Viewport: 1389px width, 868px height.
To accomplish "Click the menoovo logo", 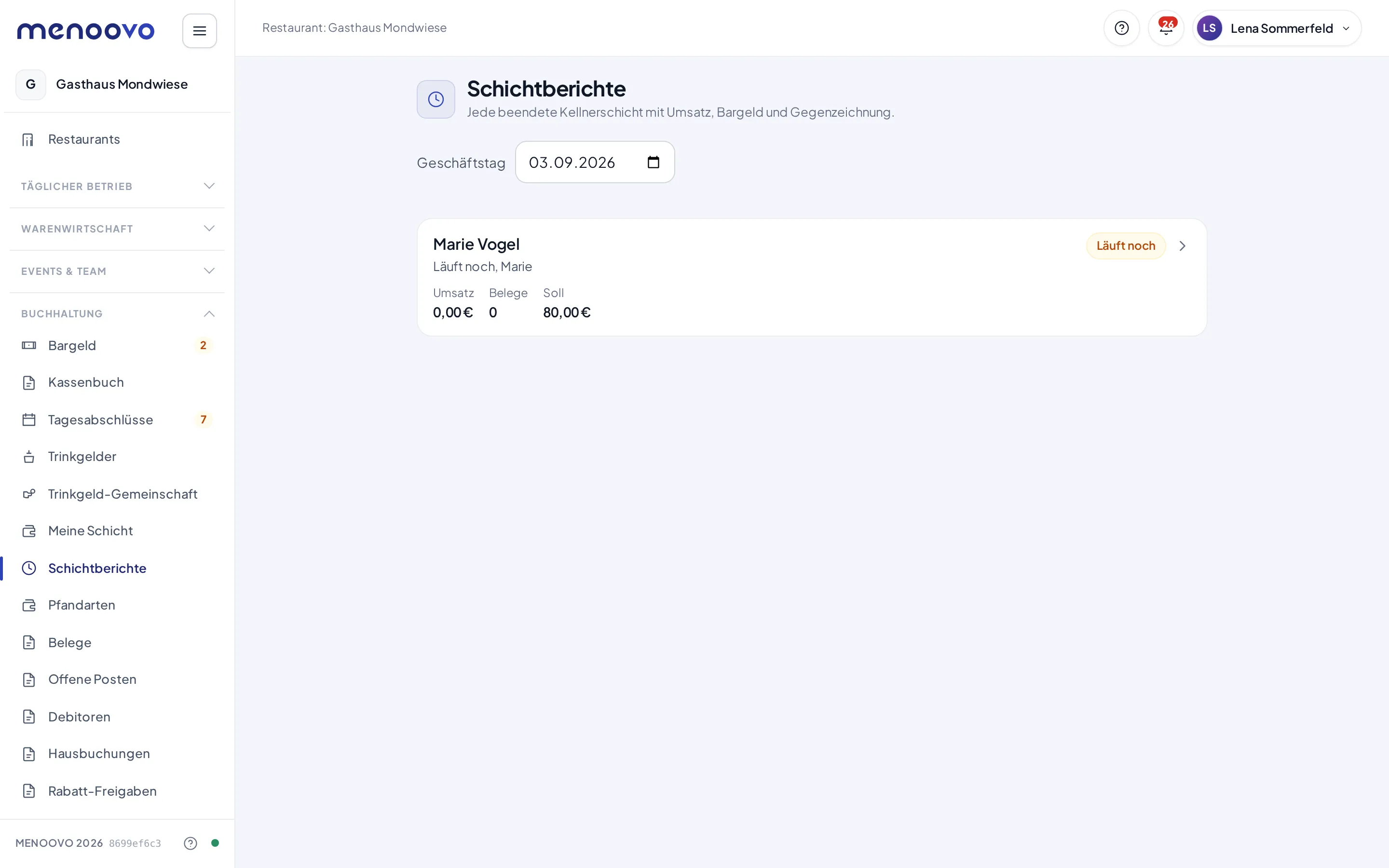I will point(85,31).
